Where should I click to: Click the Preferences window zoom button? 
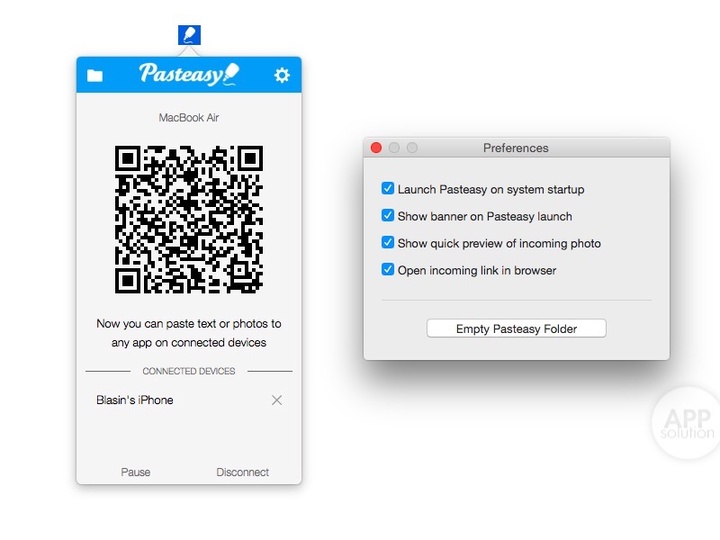point(412,148)
